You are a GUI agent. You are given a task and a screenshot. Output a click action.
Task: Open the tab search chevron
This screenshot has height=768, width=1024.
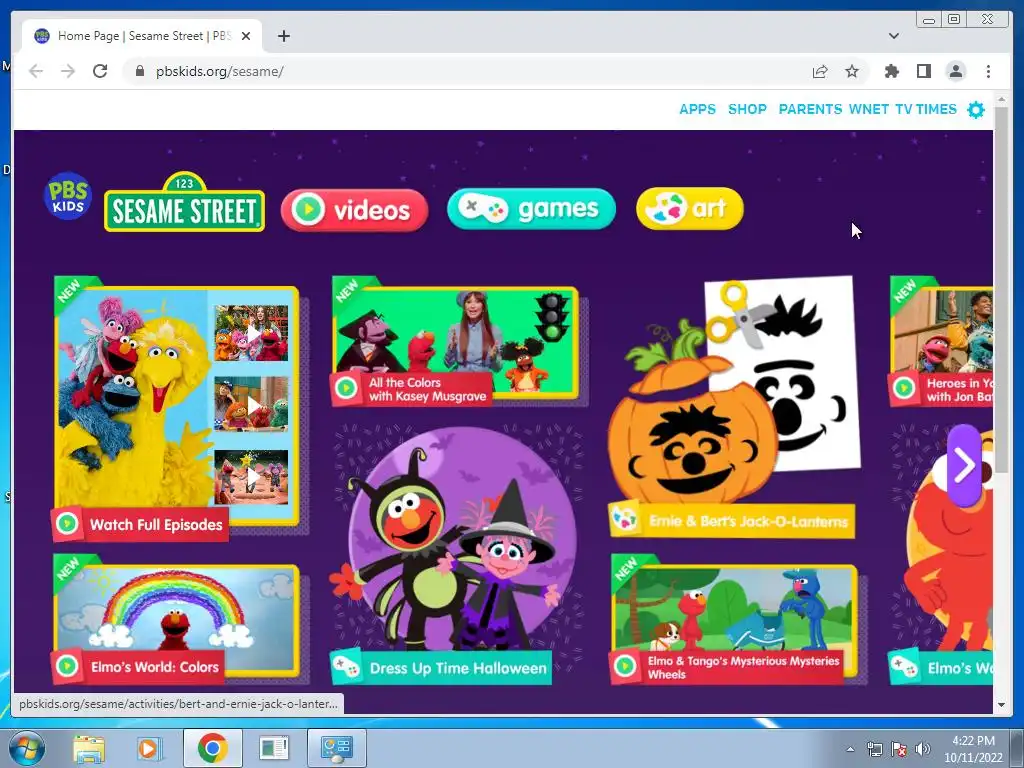click(894, 36)
